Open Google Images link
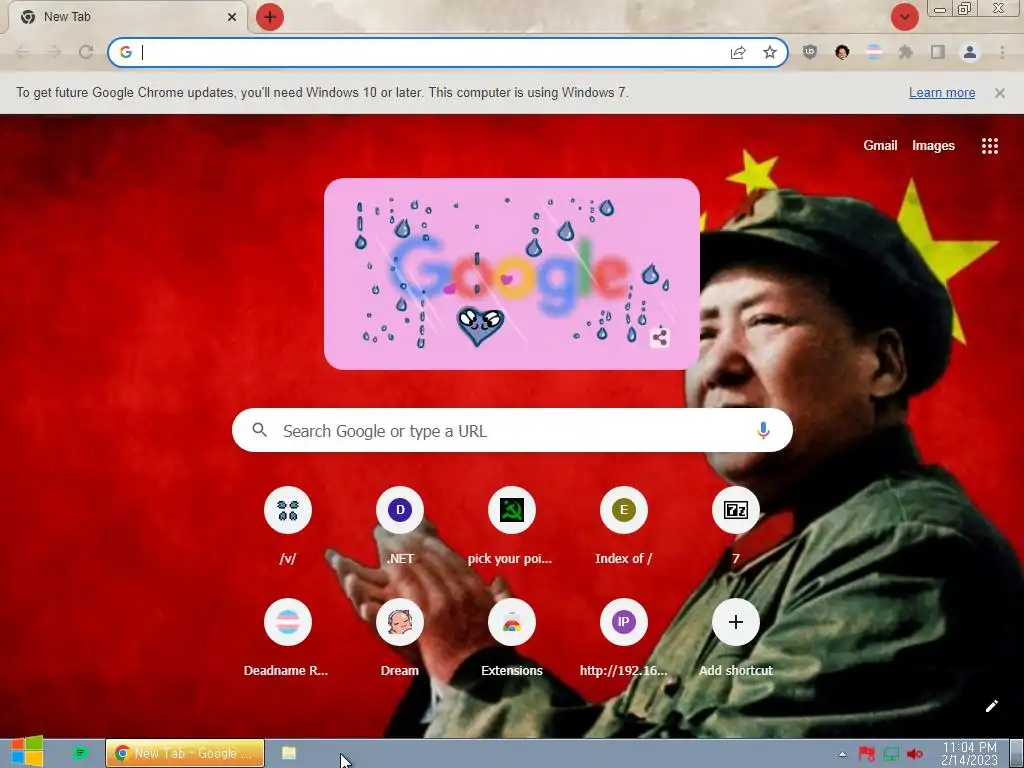The height and width of the screenshot is (768, 1024). coord(933,146)
